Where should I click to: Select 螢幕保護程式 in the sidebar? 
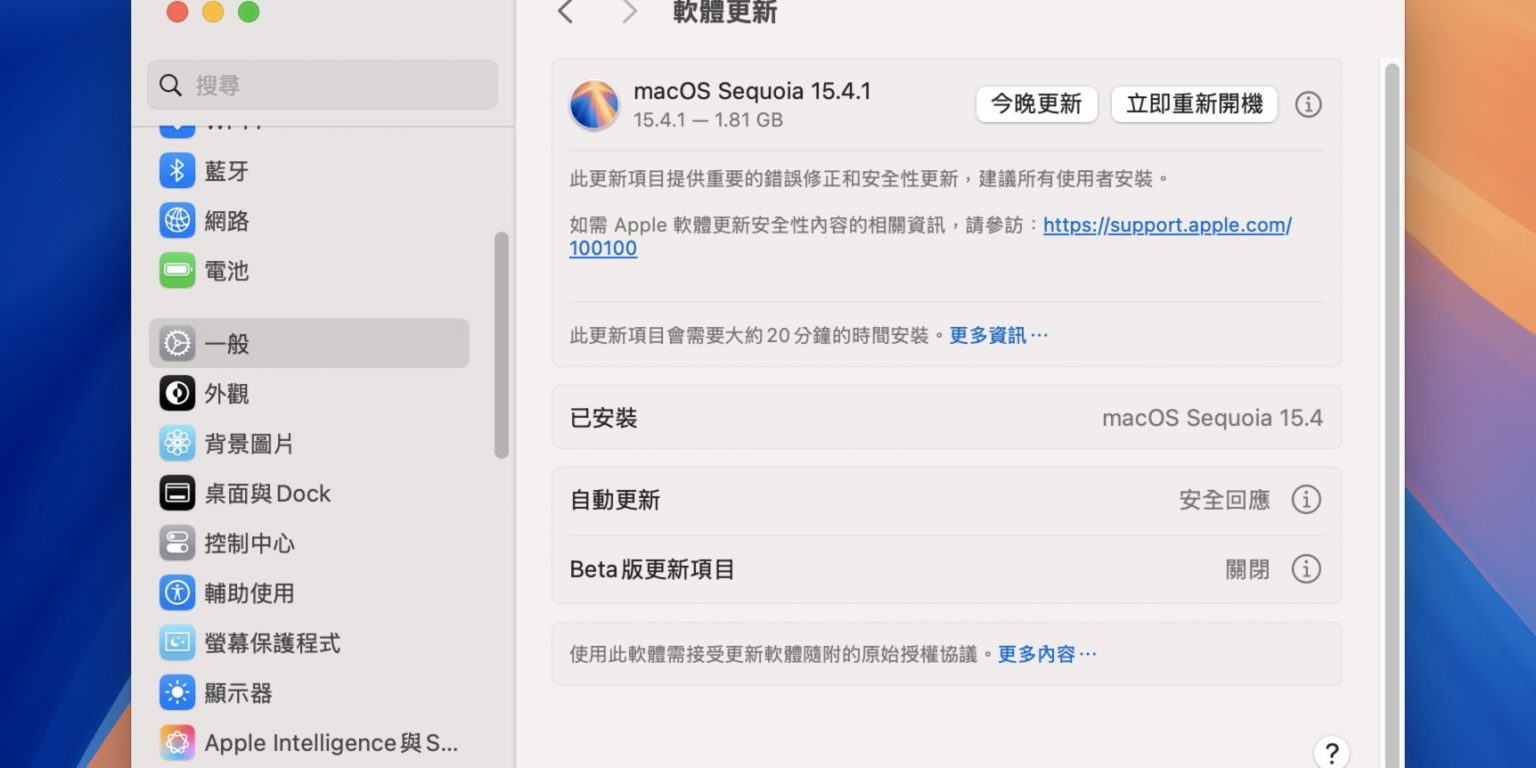pos(272,643)
